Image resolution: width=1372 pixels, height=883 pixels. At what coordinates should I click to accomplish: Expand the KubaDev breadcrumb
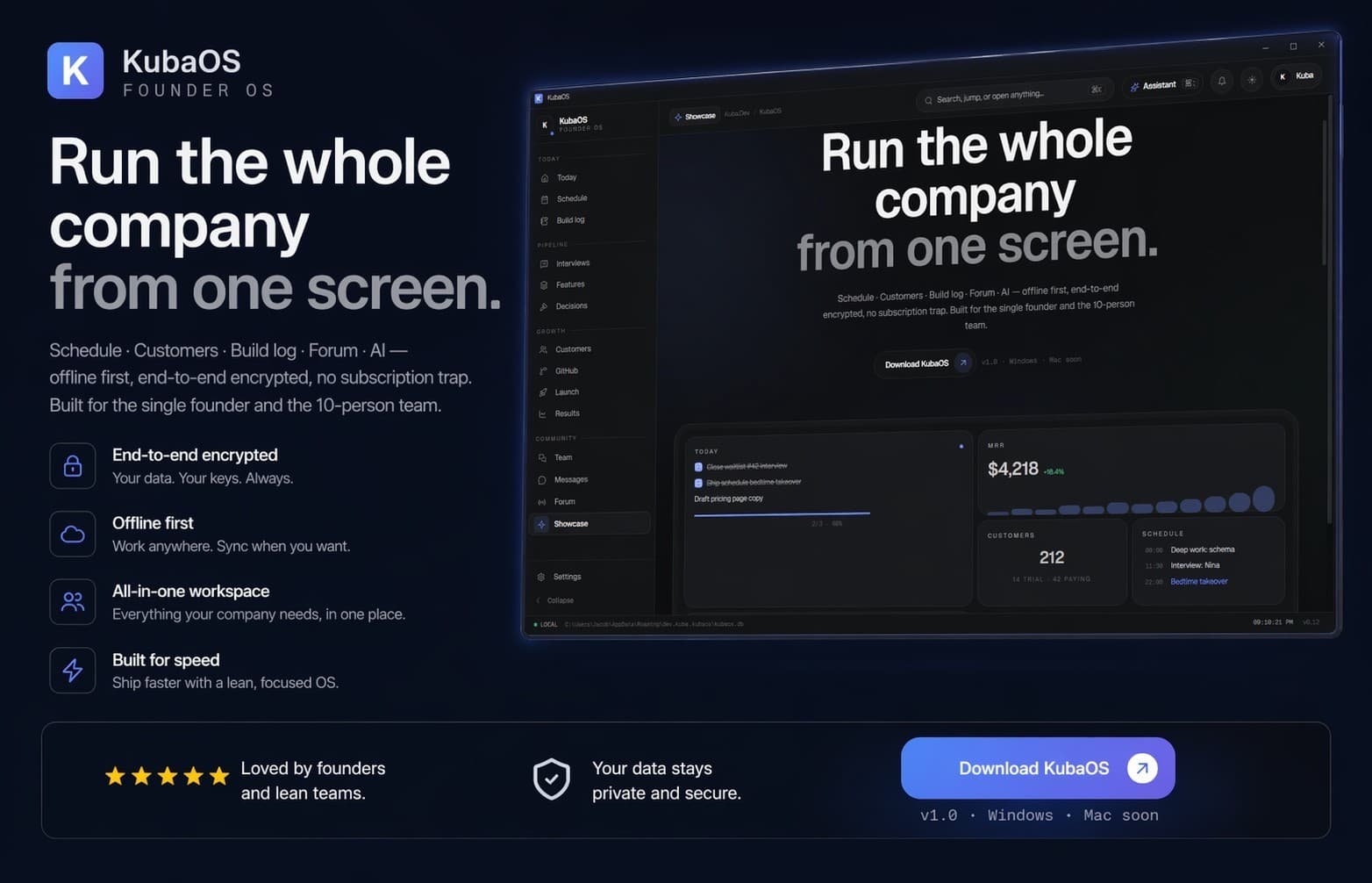click(x=736, y=114)
